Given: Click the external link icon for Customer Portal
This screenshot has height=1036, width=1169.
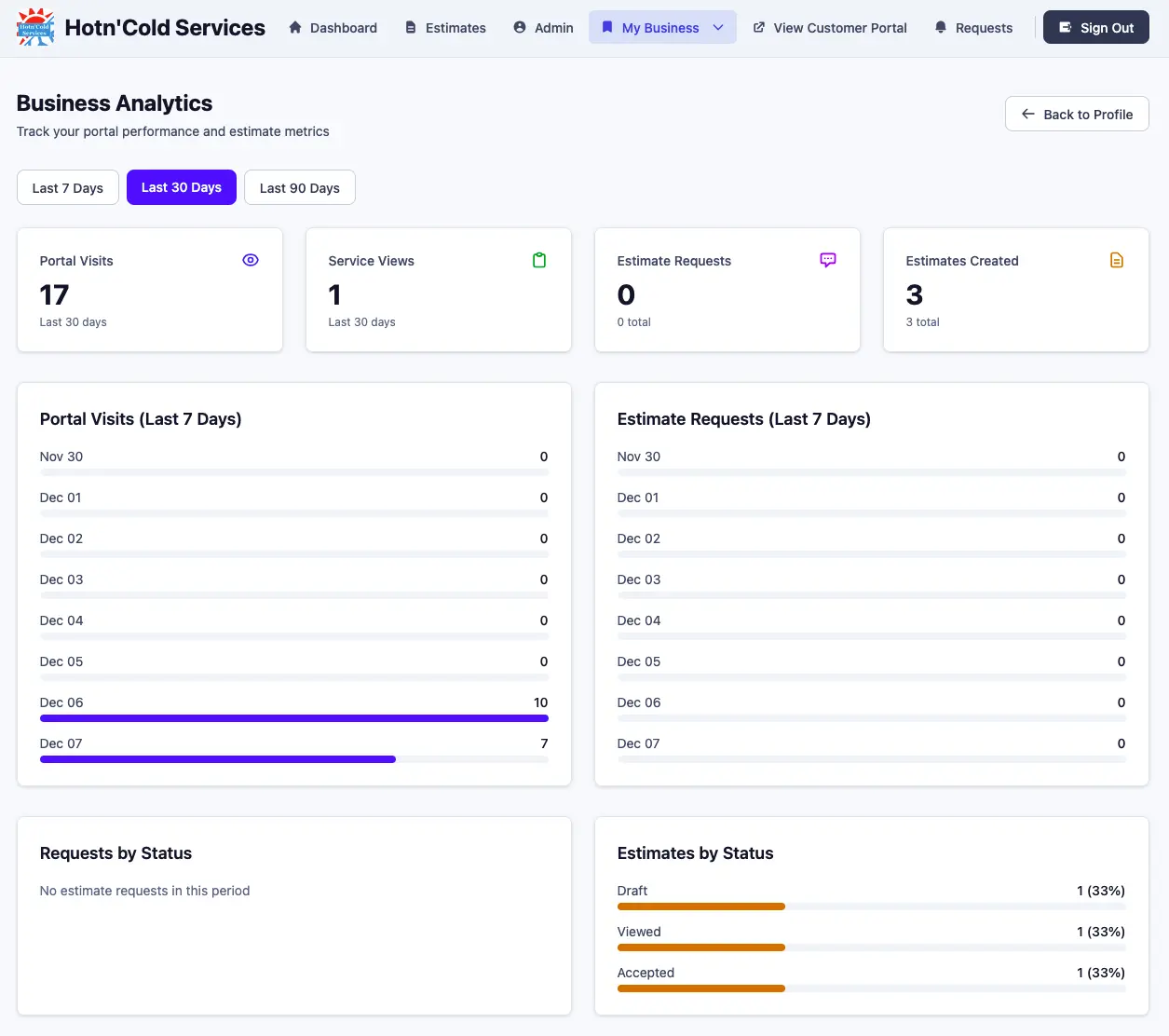Looking at the screenshot, I should (759, 28).
